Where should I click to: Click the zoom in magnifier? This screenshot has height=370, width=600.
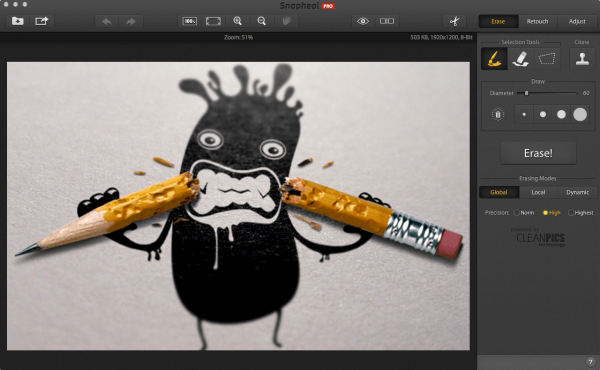(238, 21)
